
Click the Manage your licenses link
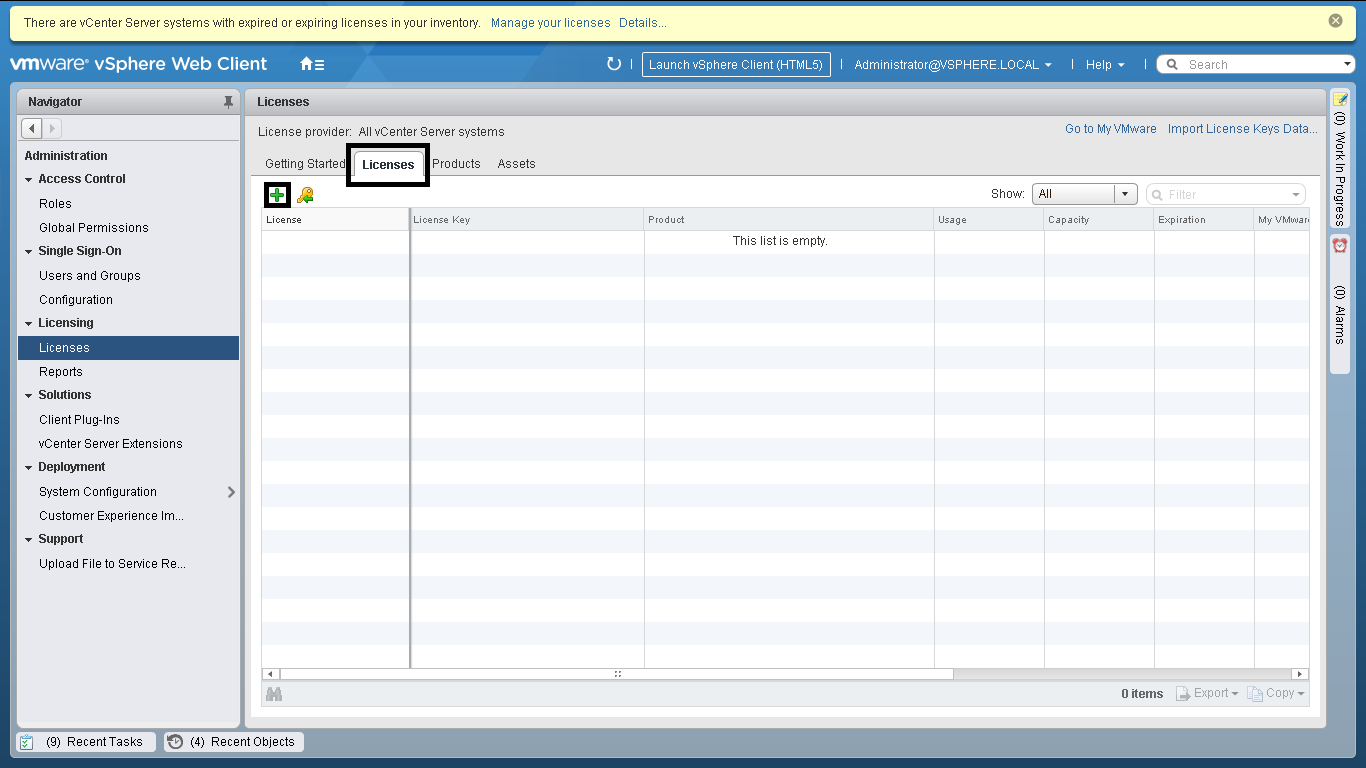550,22
